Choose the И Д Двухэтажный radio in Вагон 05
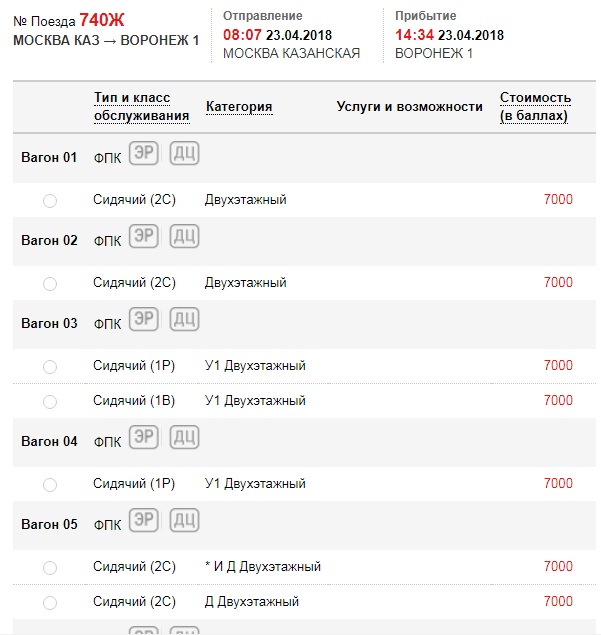601x635 pixels. [x=50, y=568]
